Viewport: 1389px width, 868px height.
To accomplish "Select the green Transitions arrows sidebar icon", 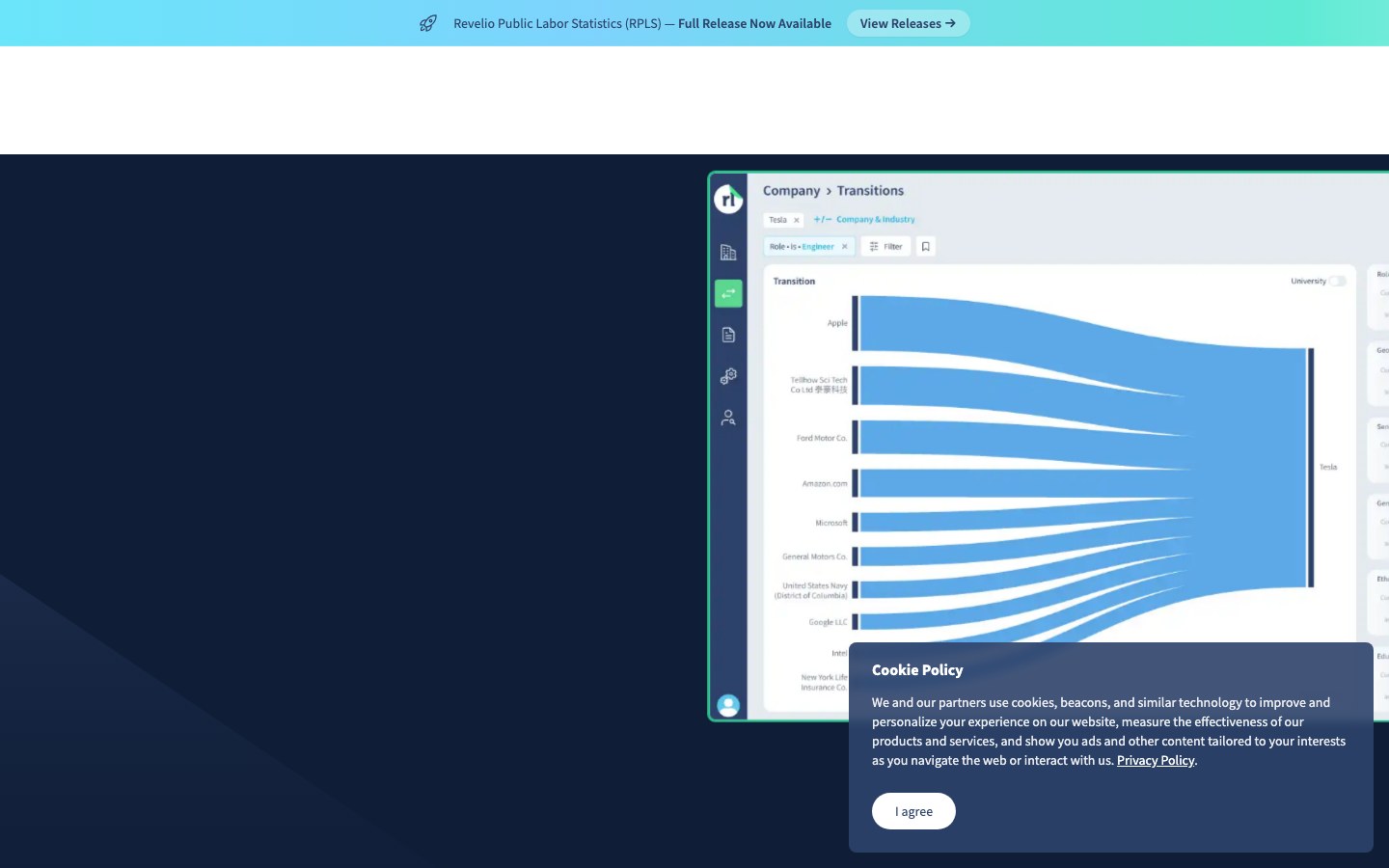I will [x=728, y=293].
